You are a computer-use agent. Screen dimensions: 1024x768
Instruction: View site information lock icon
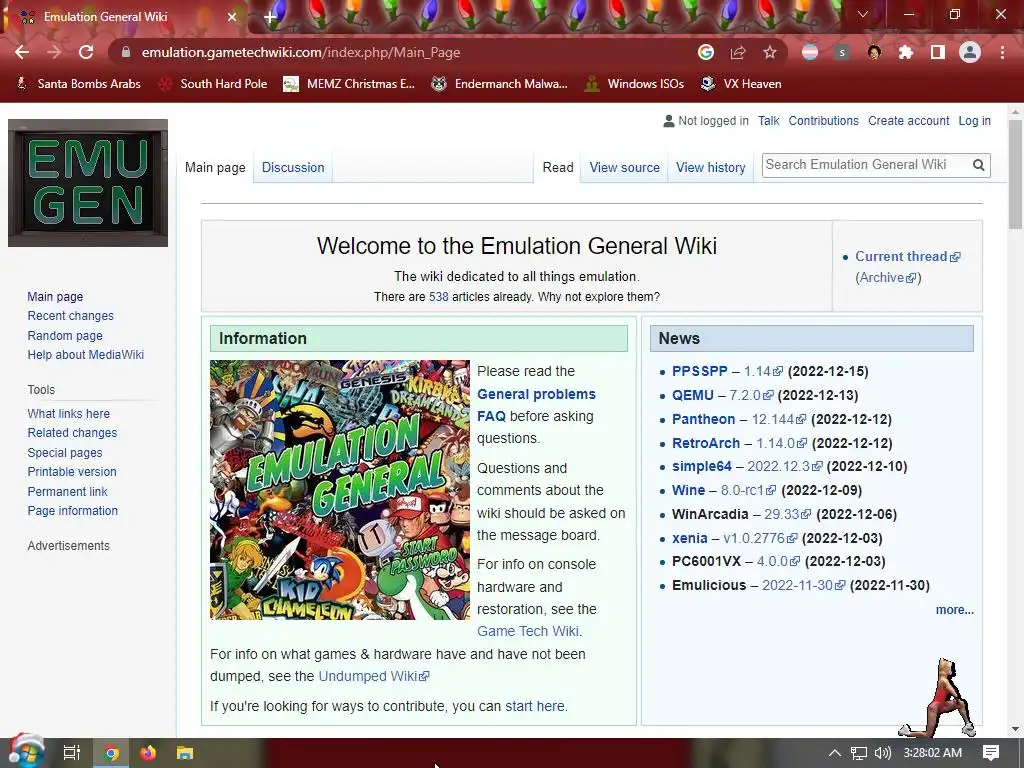[126, 52]
